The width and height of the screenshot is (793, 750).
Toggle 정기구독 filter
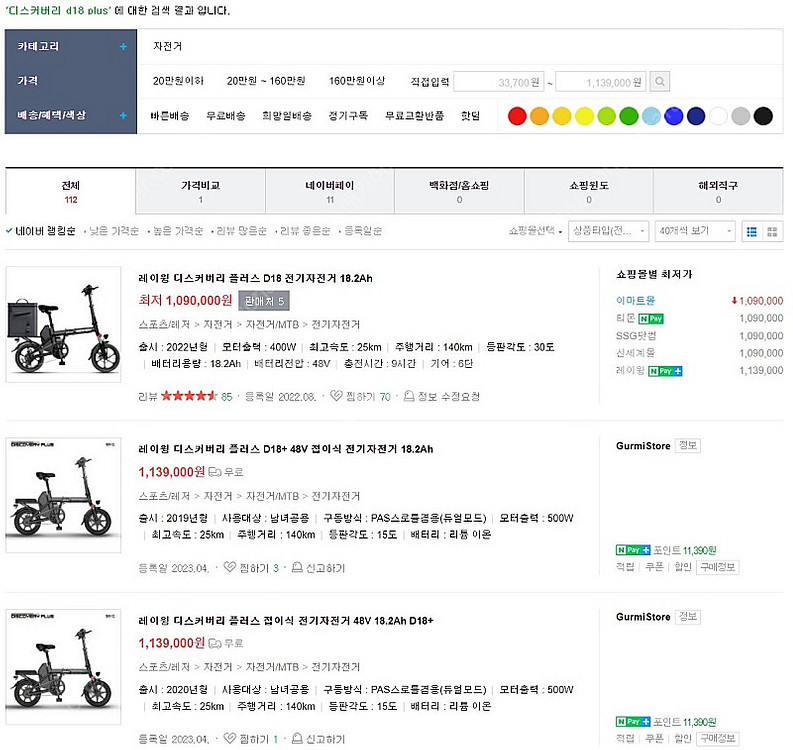click(348, 116)
